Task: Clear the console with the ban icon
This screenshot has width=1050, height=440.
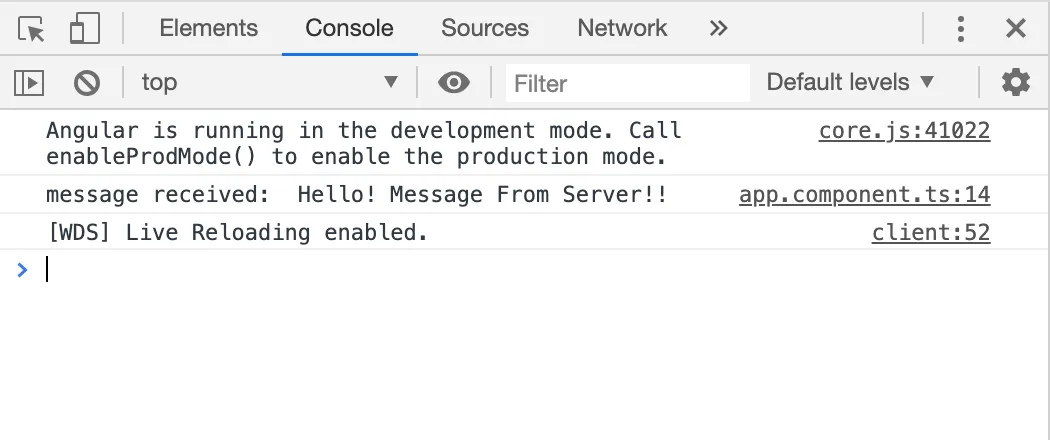Action: (87, 83)
